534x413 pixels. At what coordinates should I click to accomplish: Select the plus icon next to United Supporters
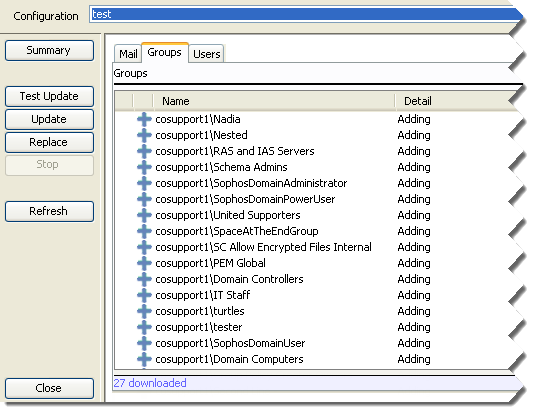[144, 215]
